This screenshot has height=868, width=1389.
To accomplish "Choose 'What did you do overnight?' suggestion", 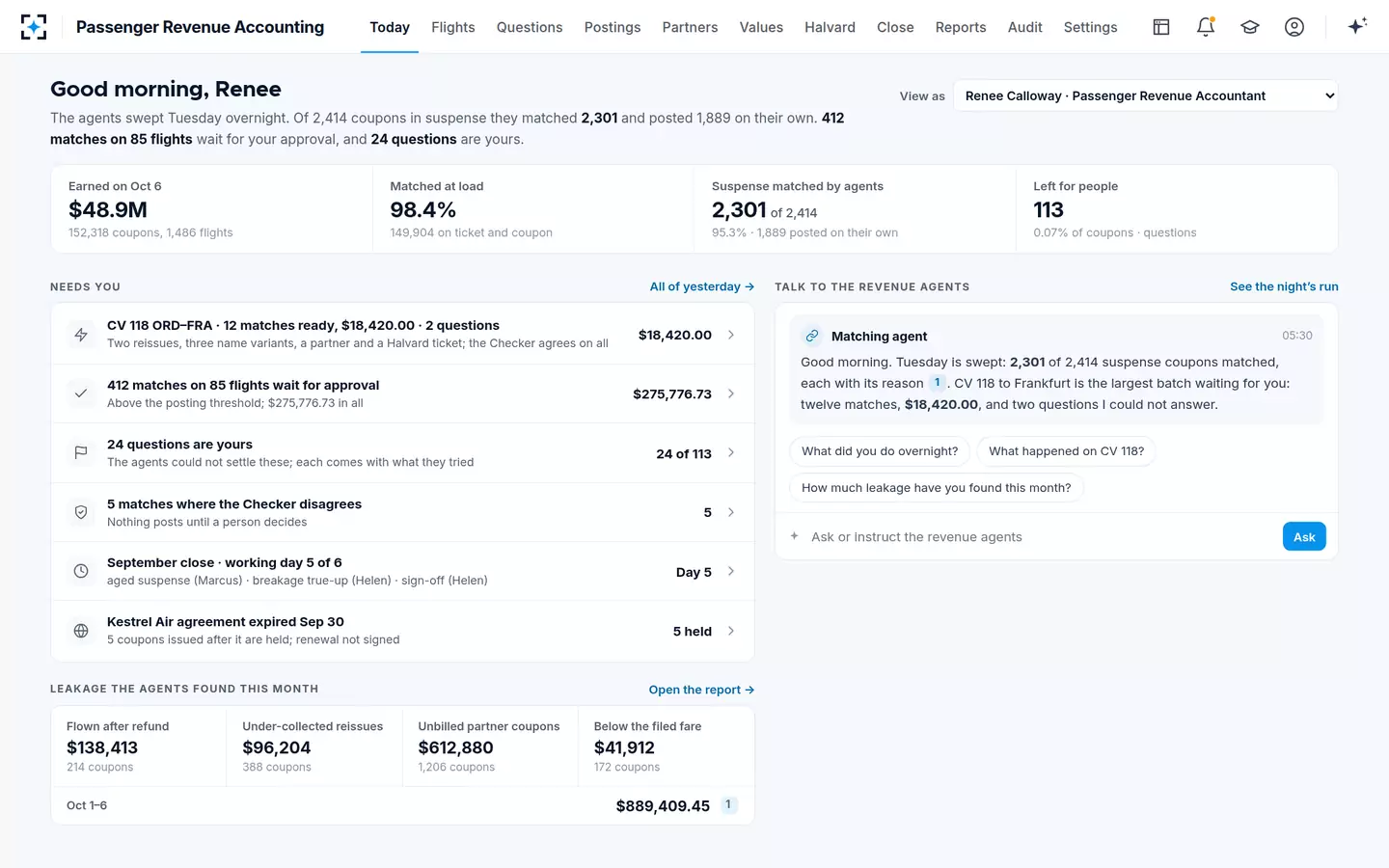I will [880, 451].
